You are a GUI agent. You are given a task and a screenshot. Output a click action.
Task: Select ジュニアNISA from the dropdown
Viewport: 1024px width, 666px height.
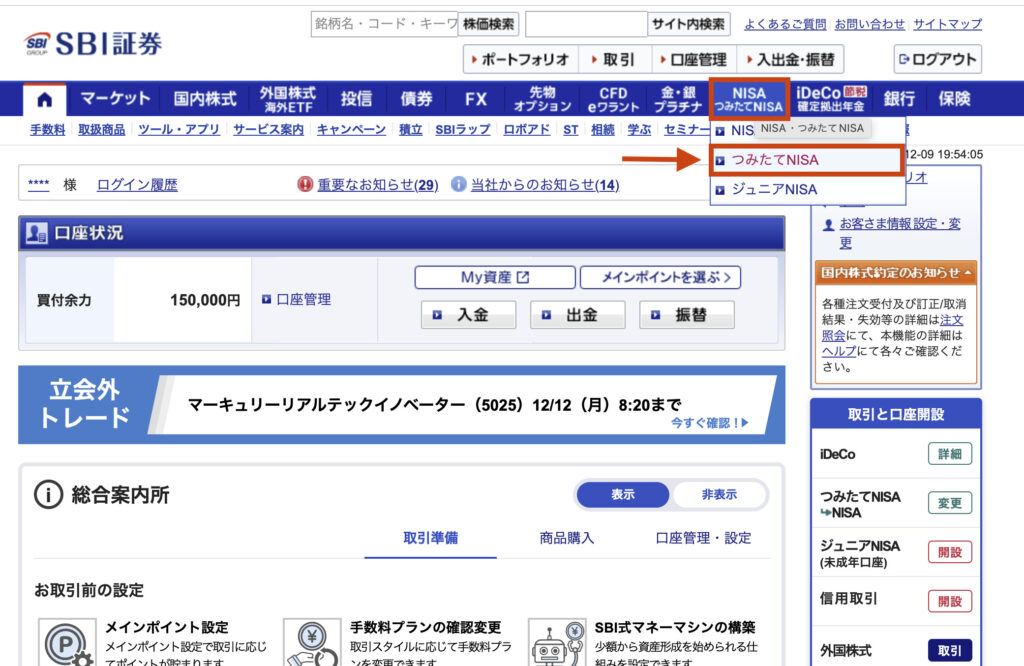[807, 189]
